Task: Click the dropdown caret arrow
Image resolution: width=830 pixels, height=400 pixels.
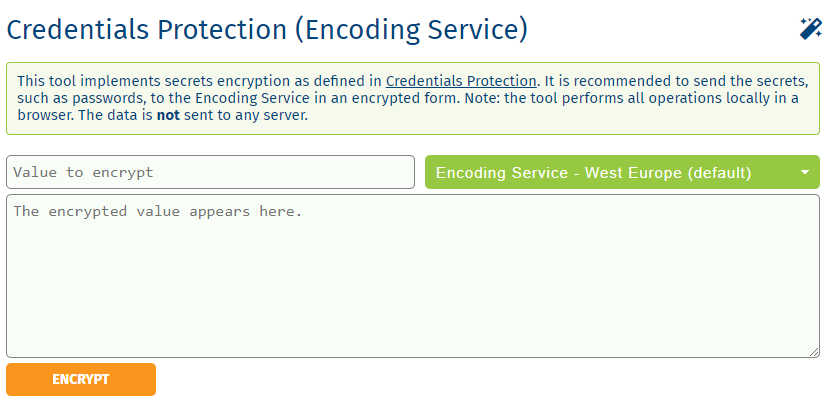Action: tap(805, 172)
